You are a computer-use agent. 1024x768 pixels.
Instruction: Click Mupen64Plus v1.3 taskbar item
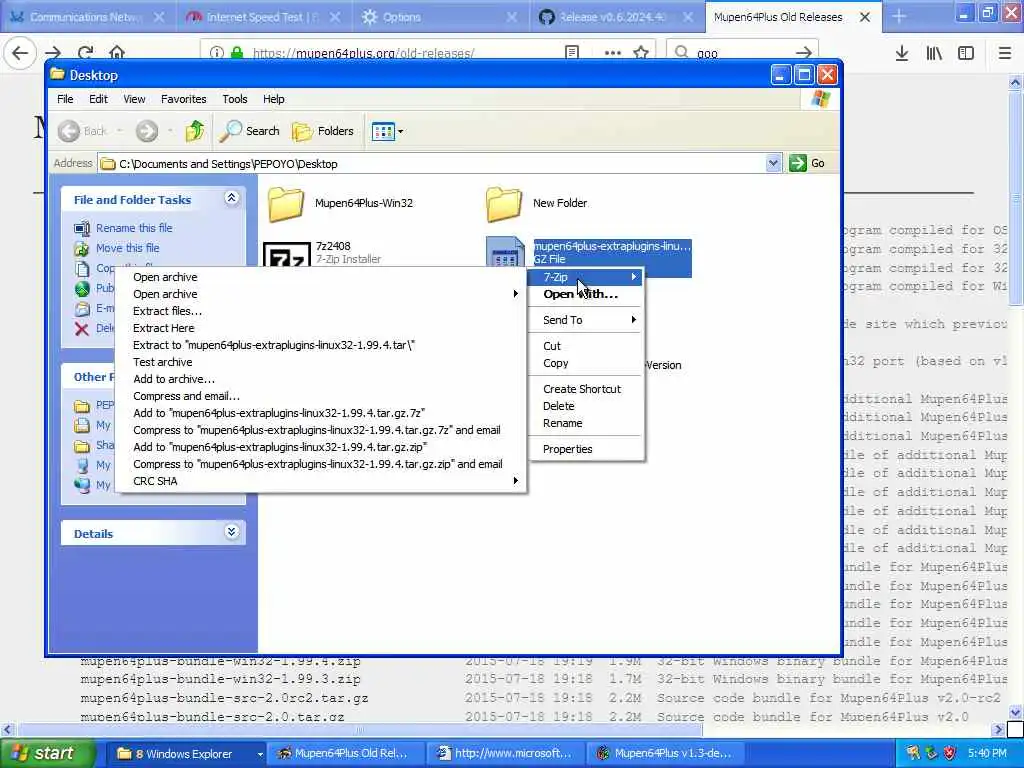point(664,754)
